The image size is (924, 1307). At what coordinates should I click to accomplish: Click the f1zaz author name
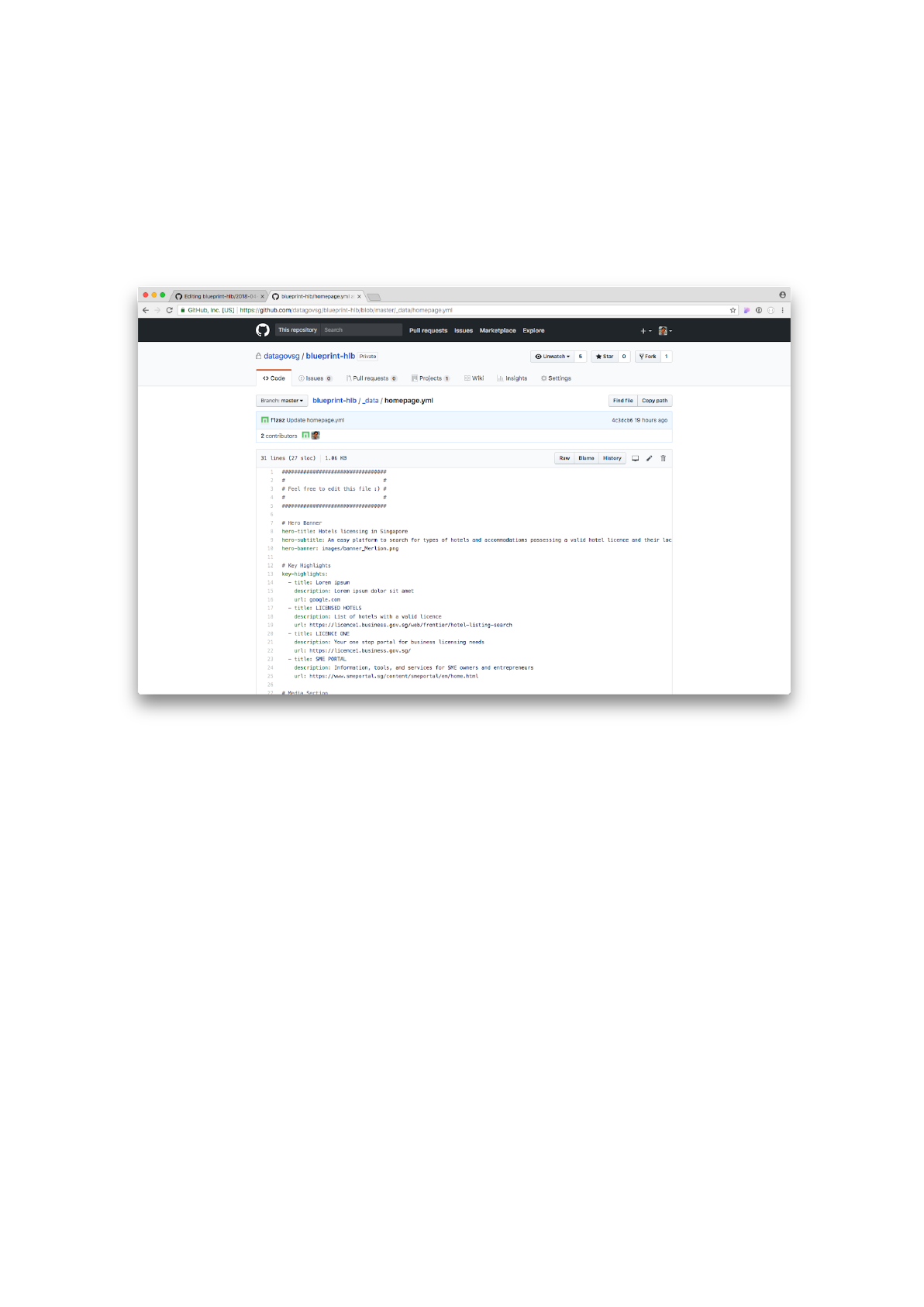(278, 420)
